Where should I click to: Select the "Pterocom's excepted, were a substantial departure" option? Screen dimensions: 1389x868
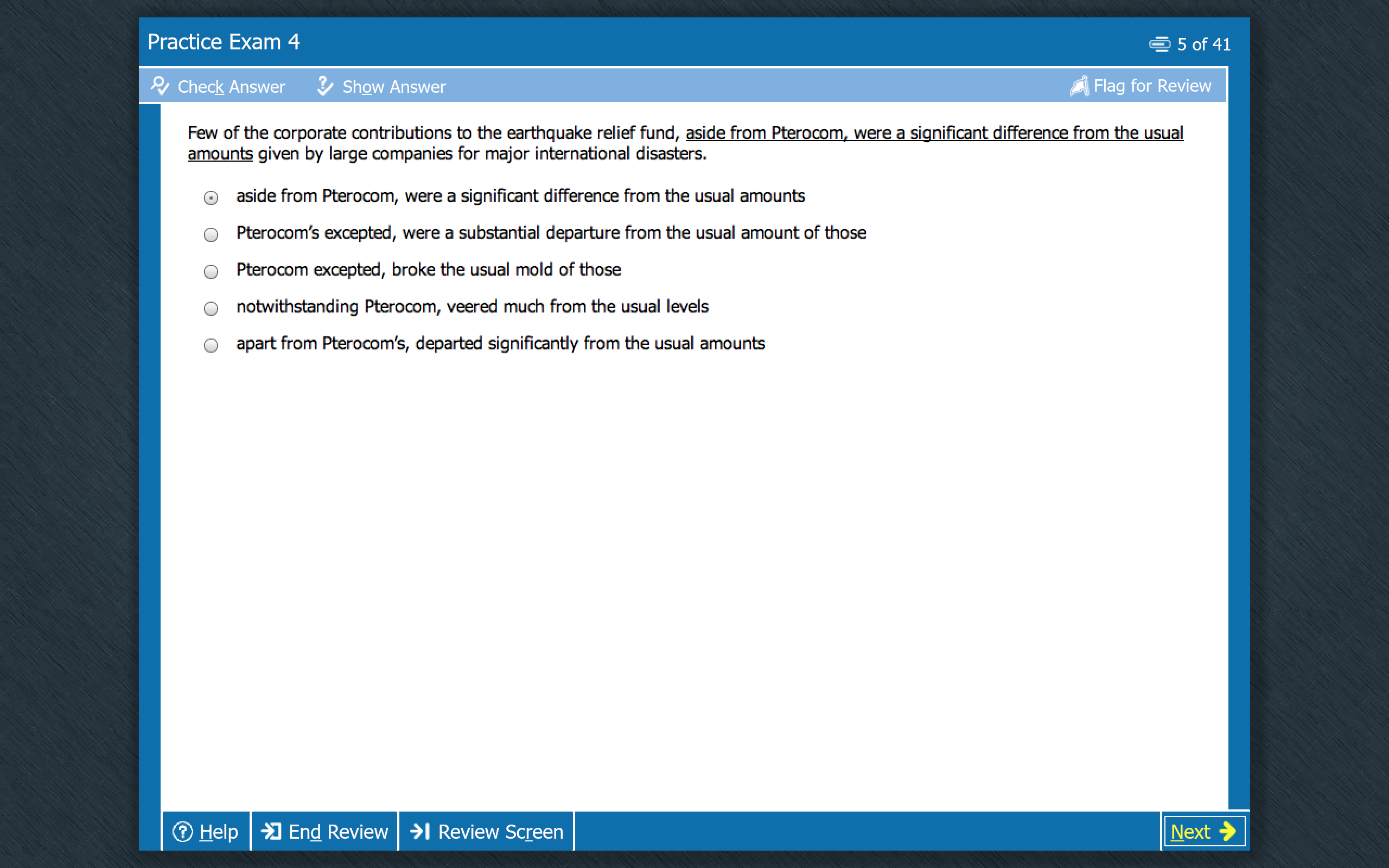point(211,235)
